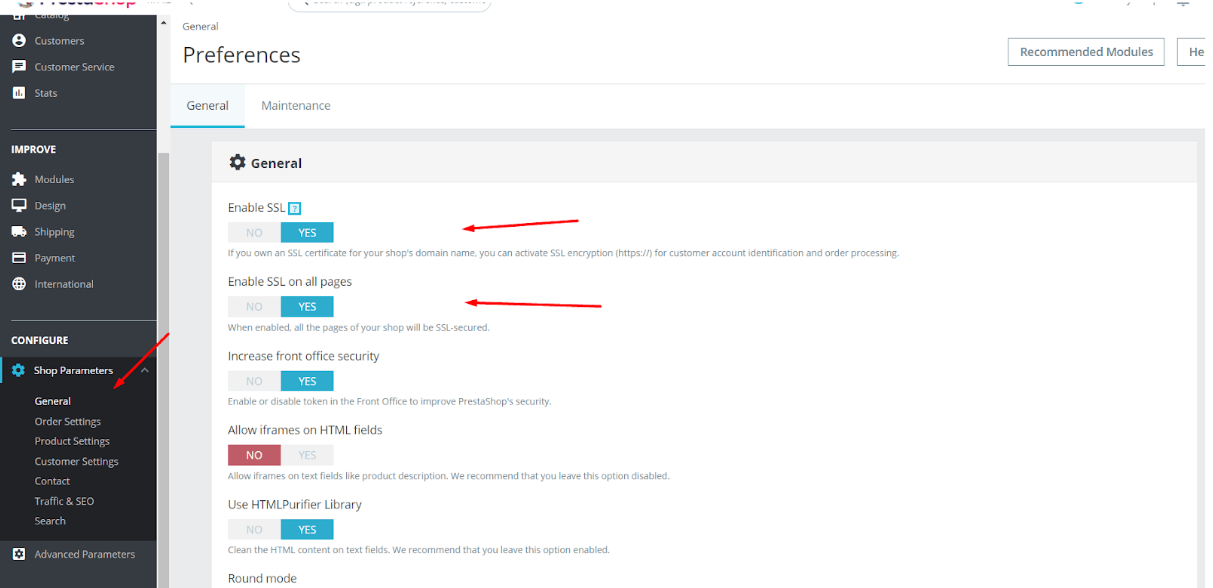Set Allow iframes on HTML fields to YES
Image resolution: width=1213 pixels, height=588 pixels.
tap(307, 455)
